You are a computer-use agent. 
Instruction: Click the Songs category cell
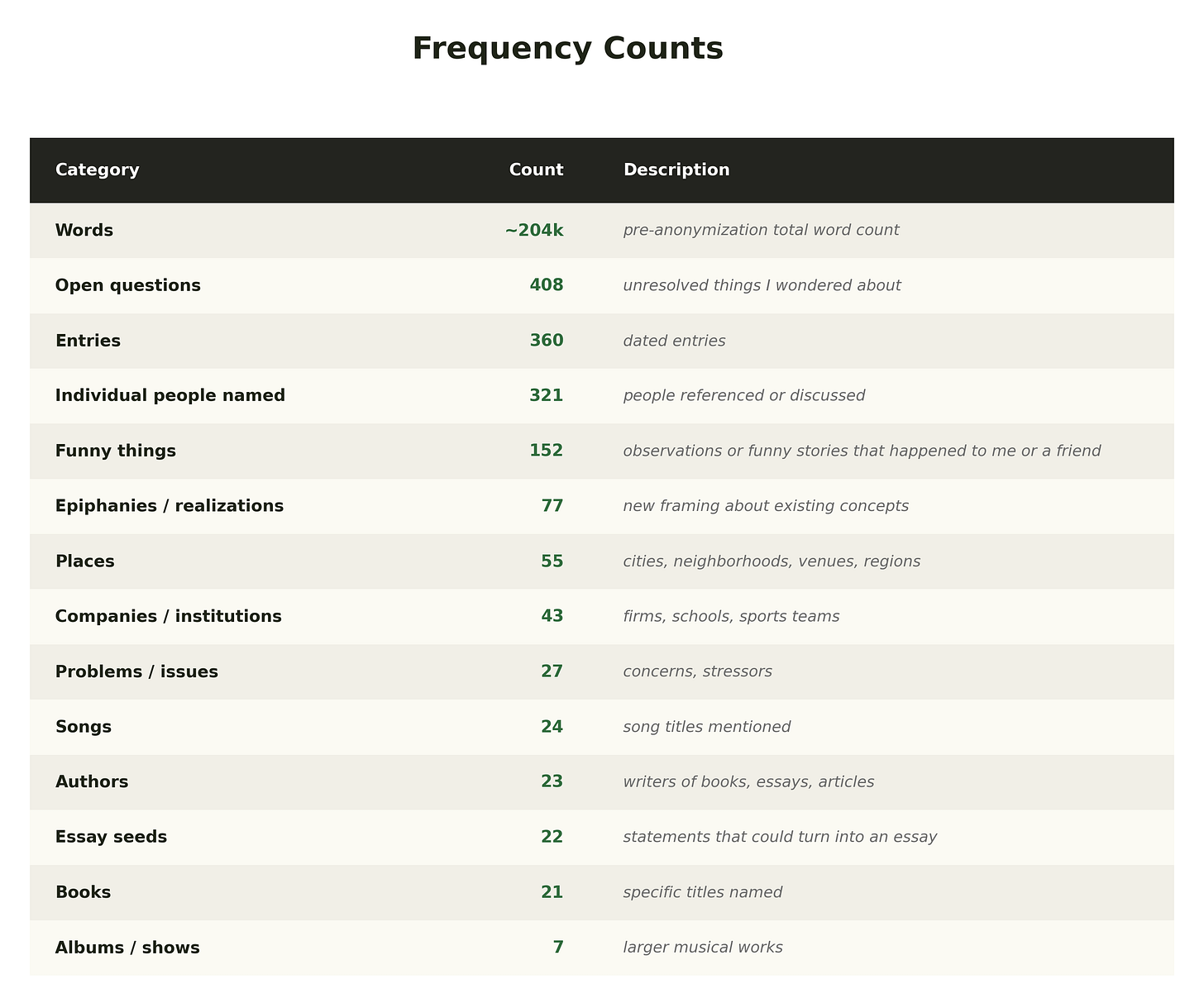[84, 727]
